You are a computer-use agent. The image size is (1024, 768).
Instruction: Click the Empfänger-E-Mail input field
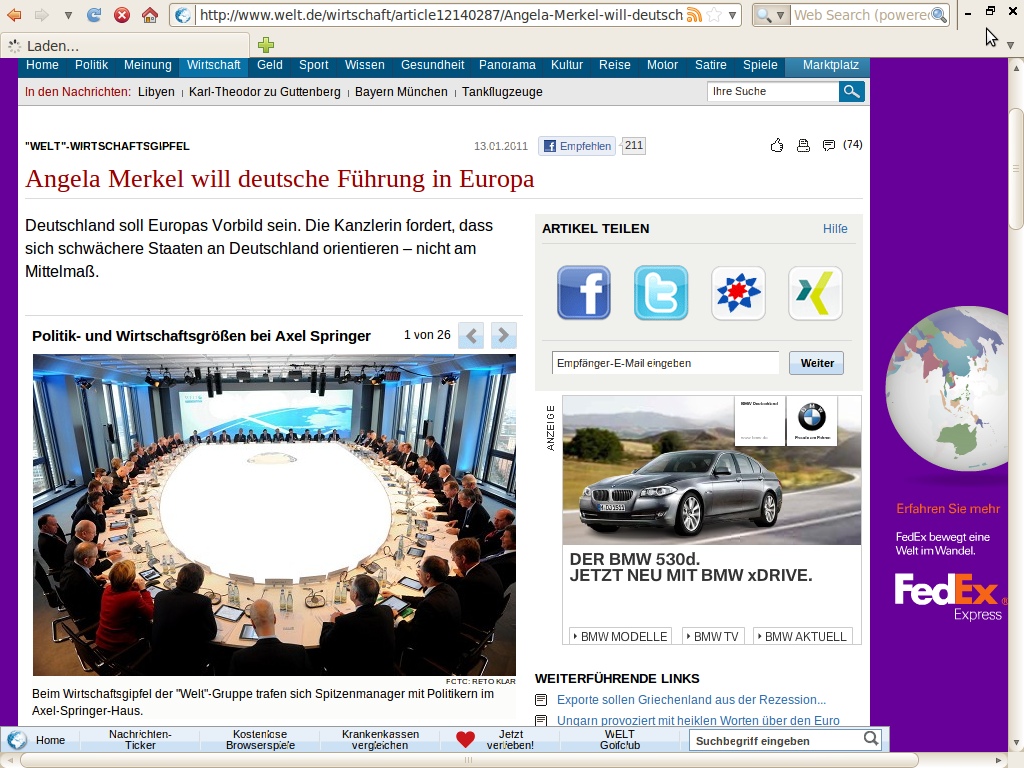tap(665, 363)
